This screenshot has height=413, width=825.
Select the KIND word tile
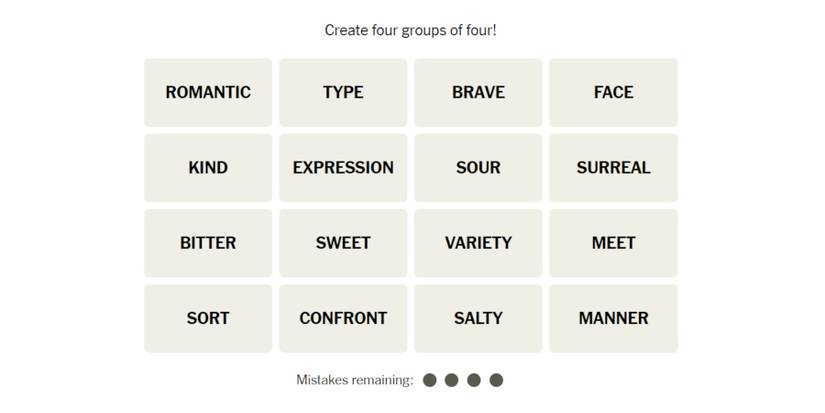[208, 168]
